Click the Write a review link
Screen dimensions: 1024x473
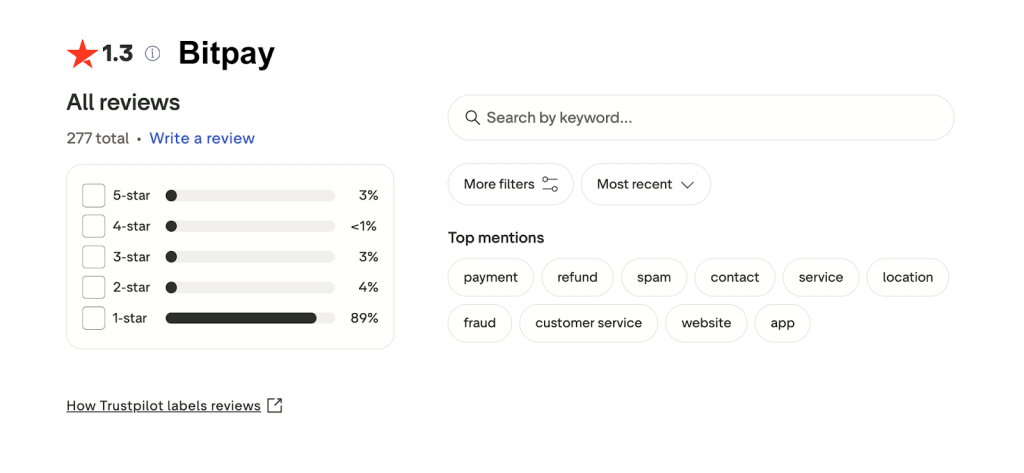coord(202,139)
